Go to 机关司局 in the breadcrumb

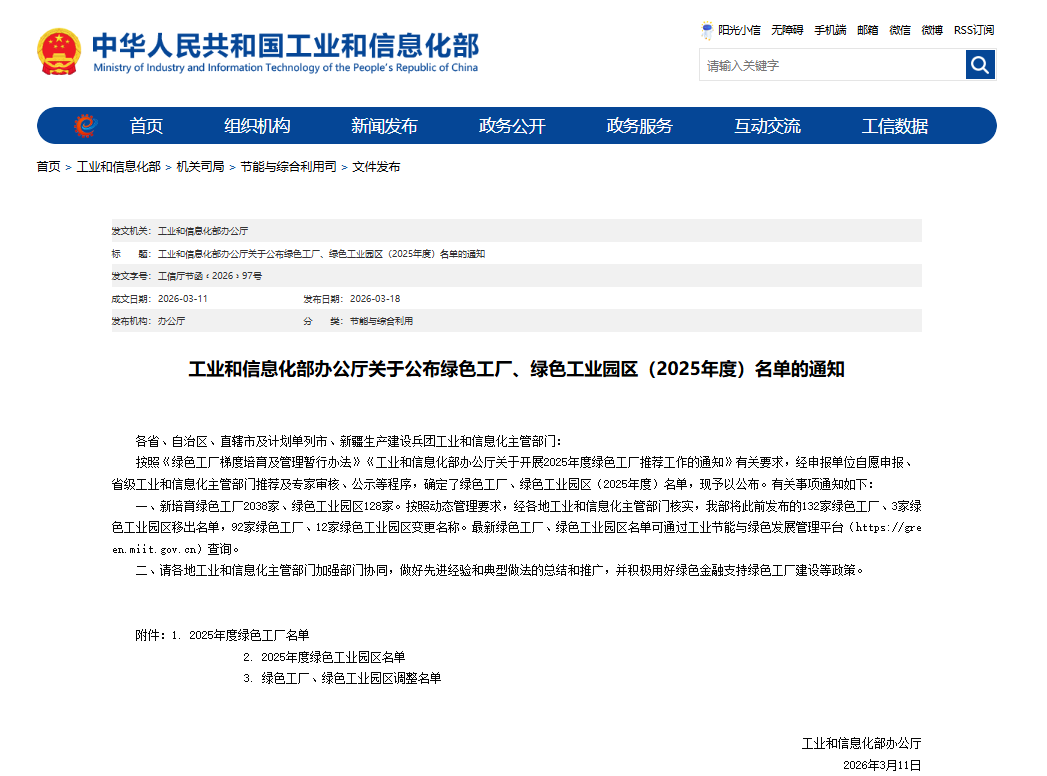[x=200, y=167]
